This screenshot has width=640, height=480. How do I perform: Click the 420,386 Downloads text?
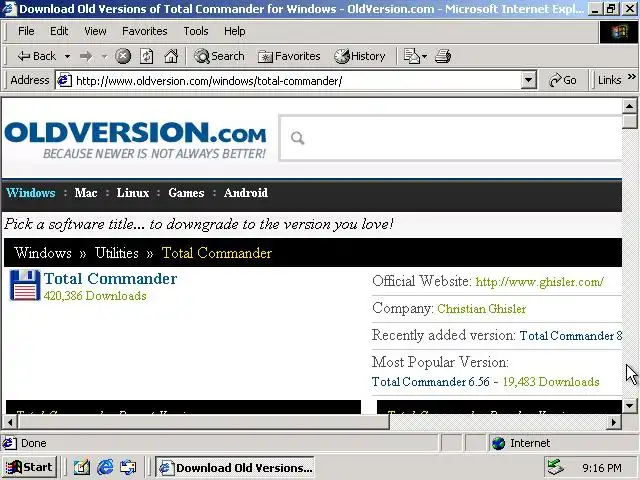[x=95, y=296]
